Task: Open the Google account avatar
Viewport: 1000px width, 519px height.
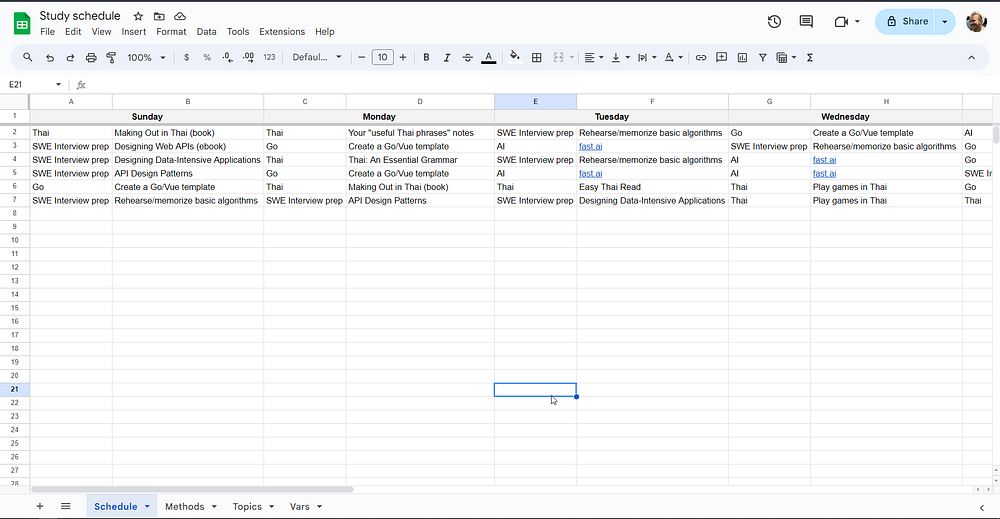Action: click(x=976, y=22)
